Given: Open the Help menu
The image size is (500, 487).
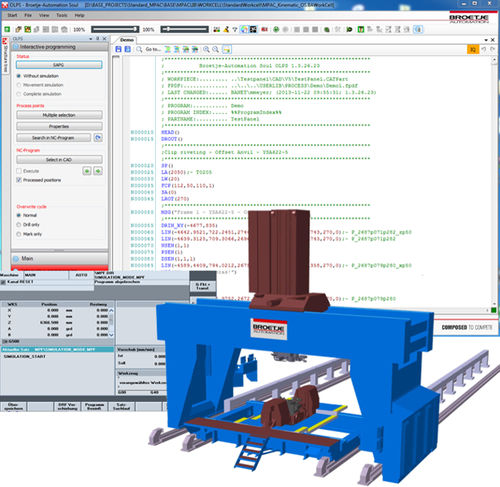Looking at the screenshot, I should pos(79,15).
